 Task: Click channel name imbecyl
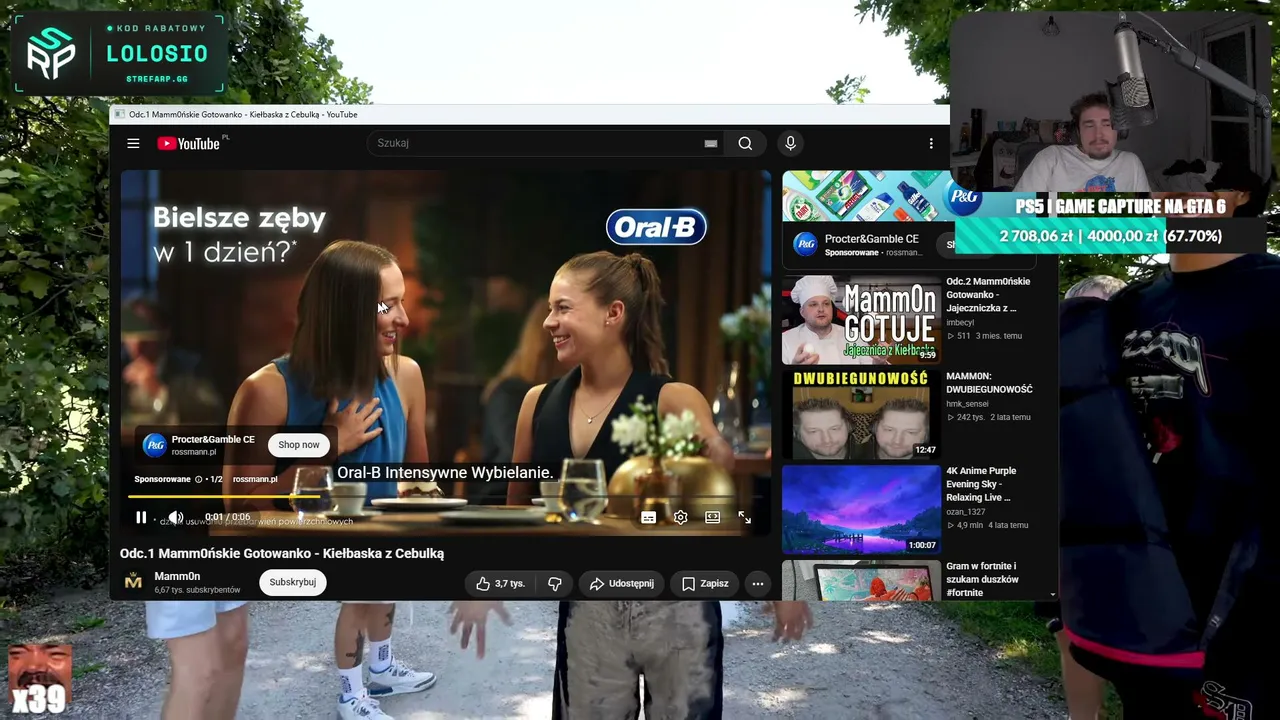(960, 322)
